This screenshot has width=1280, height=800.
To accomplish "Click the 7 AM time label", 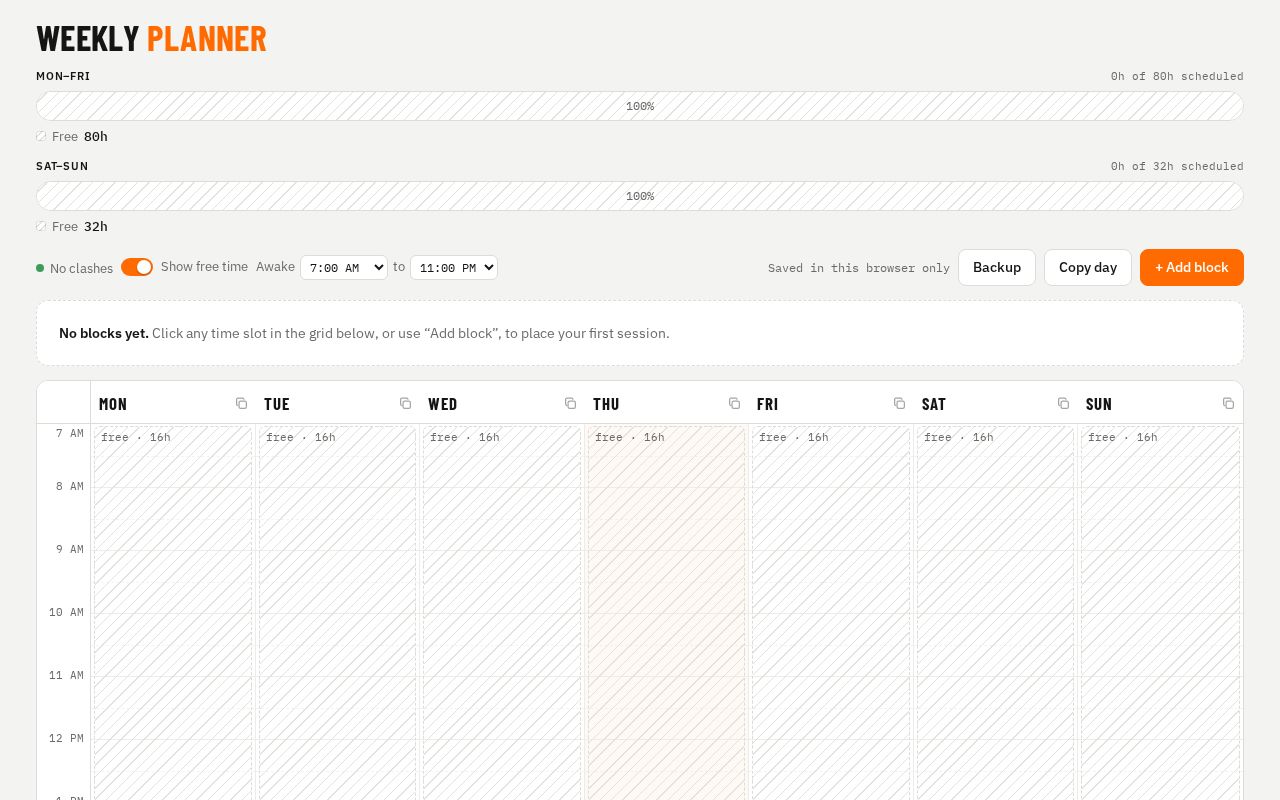I will [x=70, y=433].
